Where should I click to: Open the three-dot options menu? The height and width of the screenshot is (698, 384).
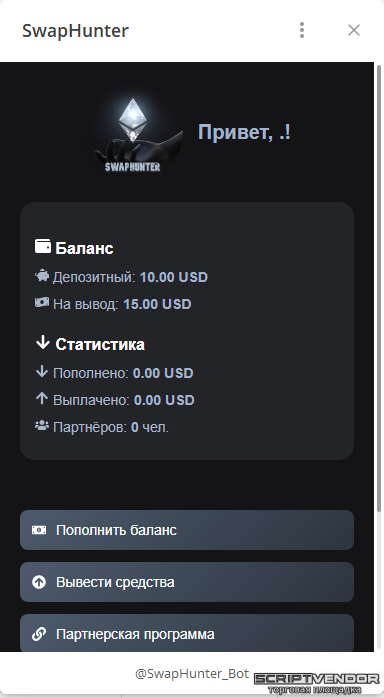[x=302, y=30]
